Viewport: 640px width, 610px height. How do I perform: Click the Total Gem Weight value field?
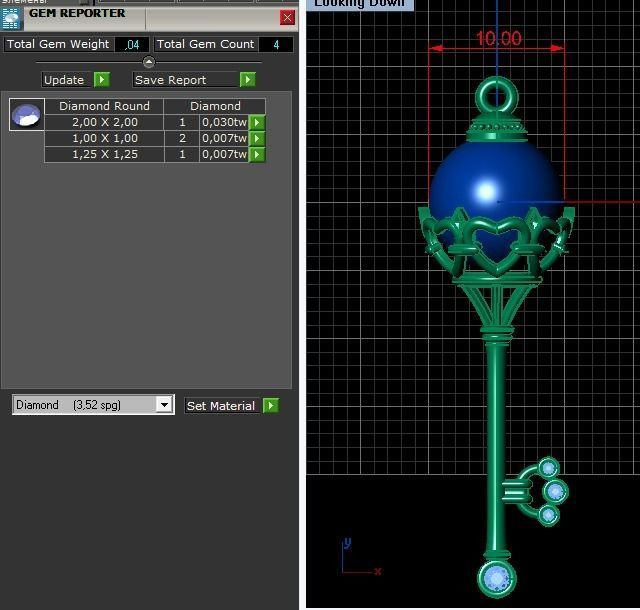pyautogui.click(x=132, y=45)
